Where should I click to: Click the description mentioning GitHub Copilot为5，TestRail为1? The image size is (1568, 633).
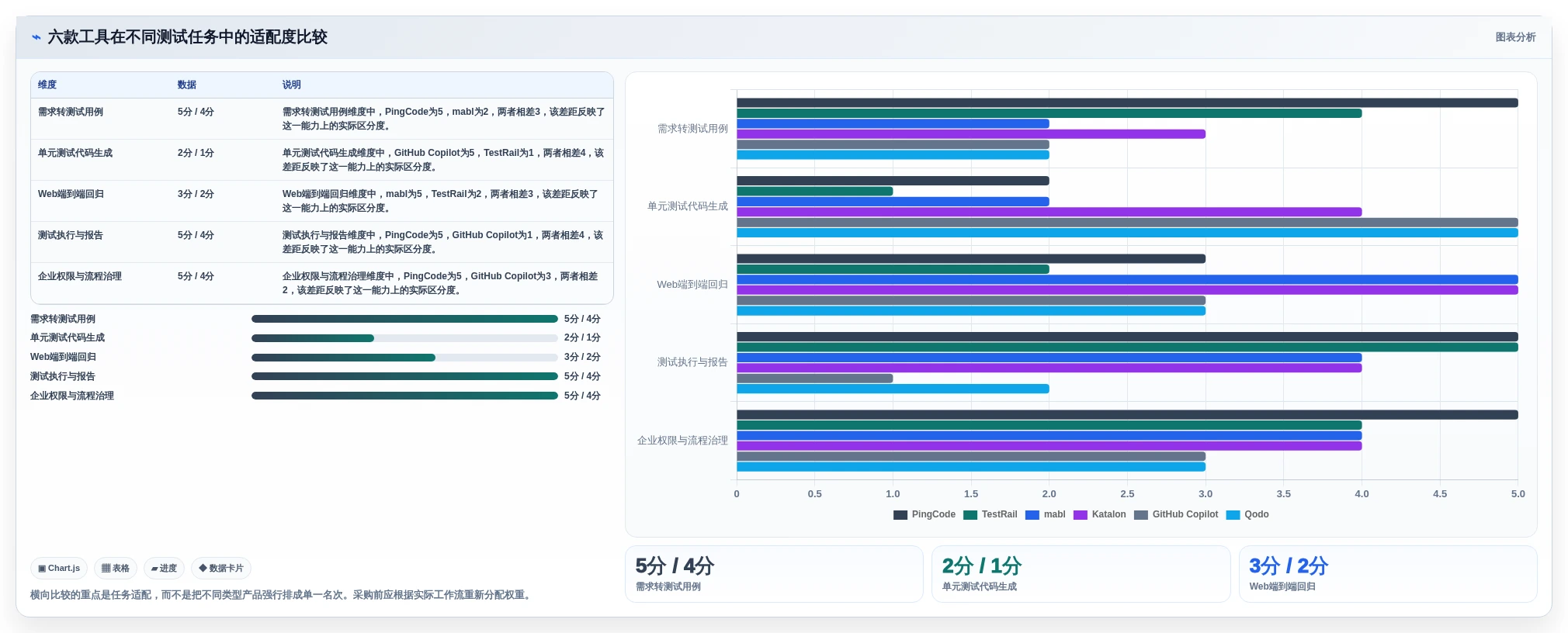tap(444, 160)
